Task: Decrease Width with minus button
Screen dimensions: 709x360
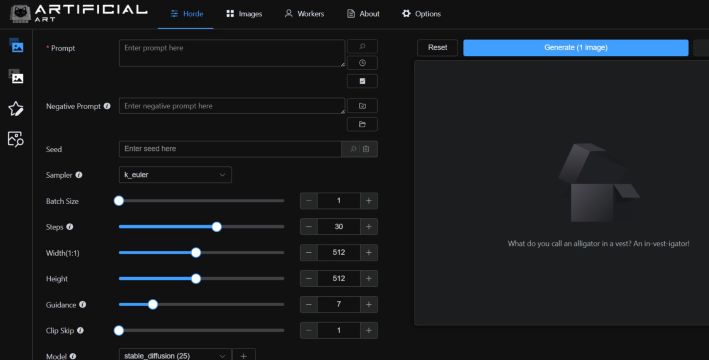Action: [x=309, y=252]
